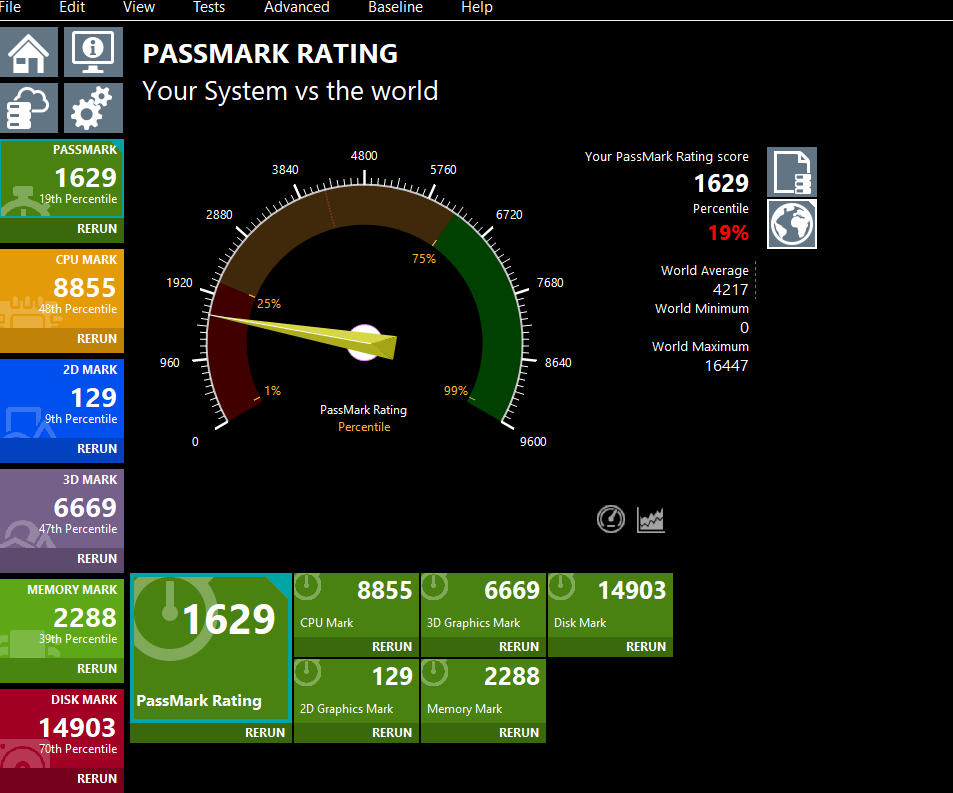The height and width of the screenshot is (793, 953).
Task: Rerun the PassMark test from sidebar
Action: pyautogui.click(x=97, y=229)
